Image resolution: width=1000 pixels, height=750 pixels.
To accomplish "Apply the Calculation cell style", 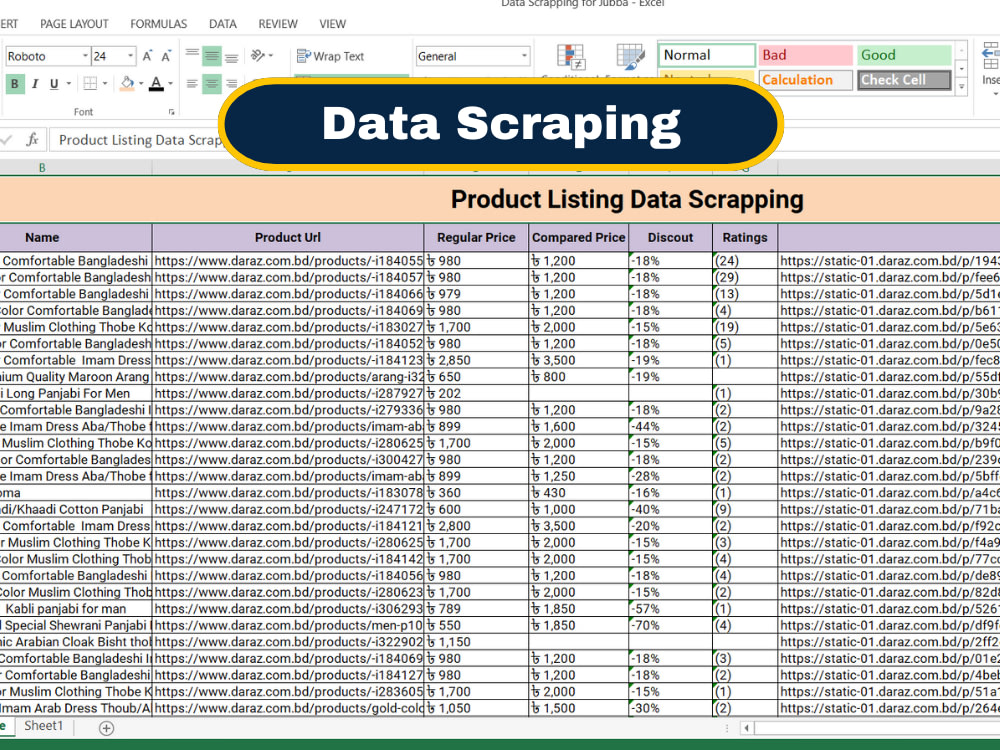I will pos(805,80).
